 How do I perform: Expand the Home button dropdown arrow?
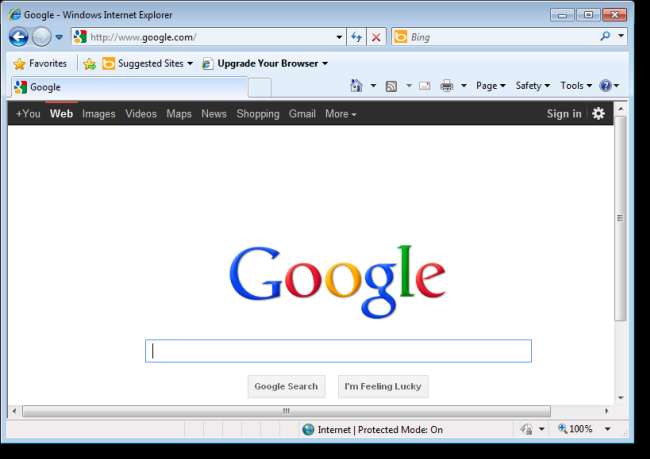tap(374, 85)
